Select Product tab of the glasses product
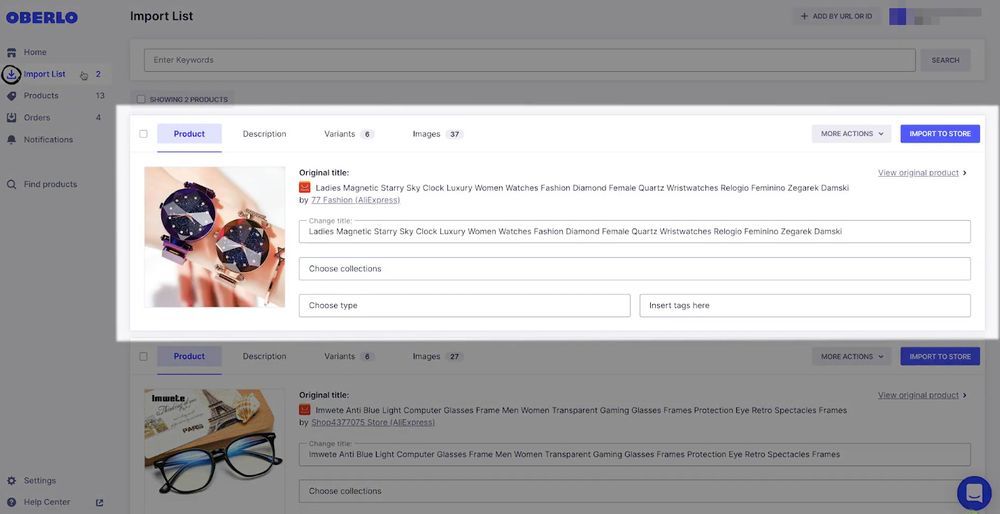 coord(189,356)
